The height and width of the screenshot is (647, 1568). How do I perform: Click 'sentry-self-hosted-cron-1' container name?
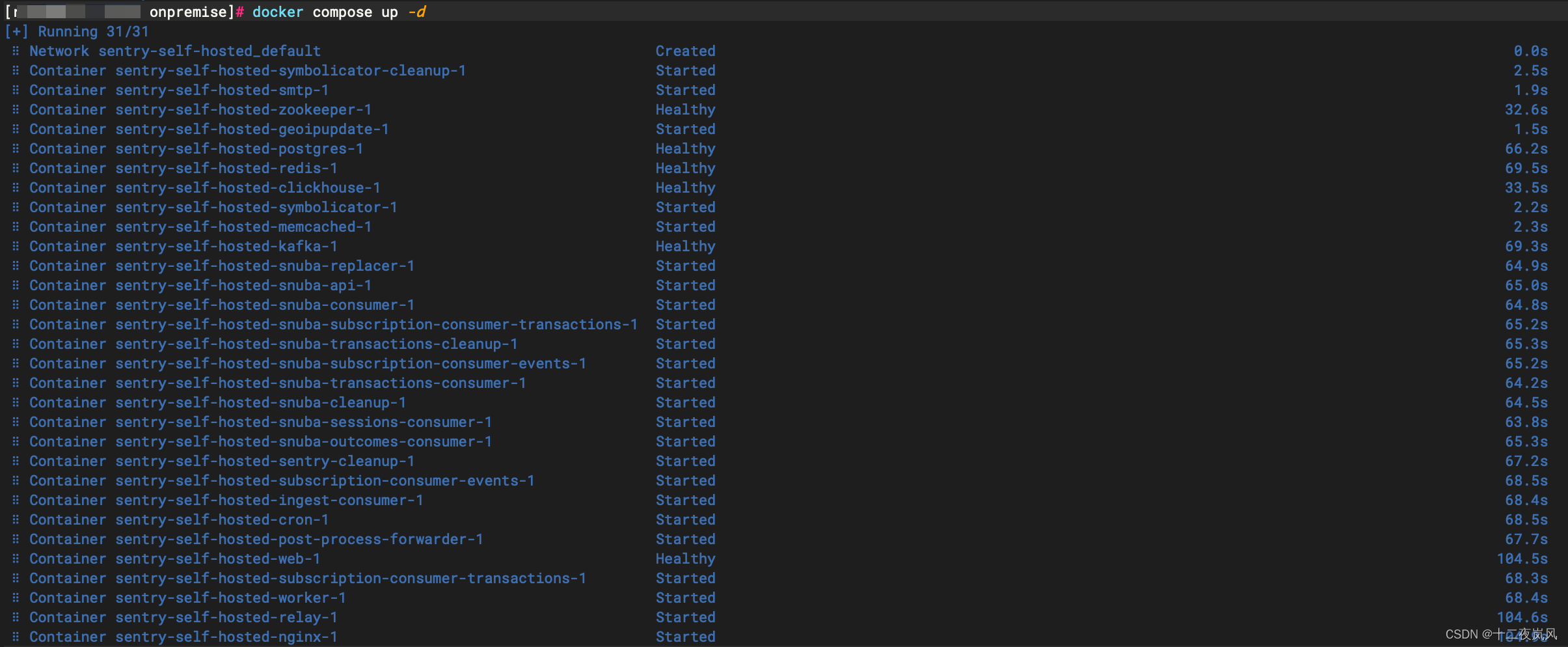tap(222, 519)
